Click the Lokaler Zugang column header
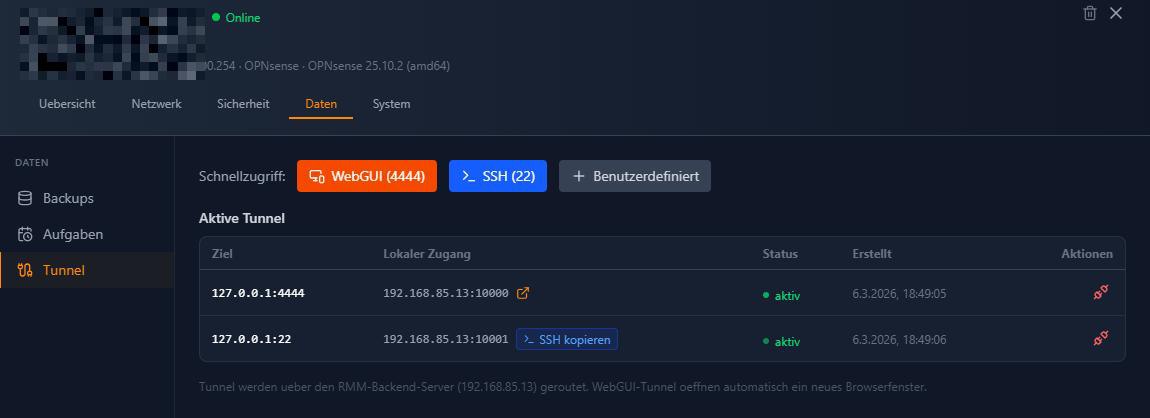 point(427,254)
